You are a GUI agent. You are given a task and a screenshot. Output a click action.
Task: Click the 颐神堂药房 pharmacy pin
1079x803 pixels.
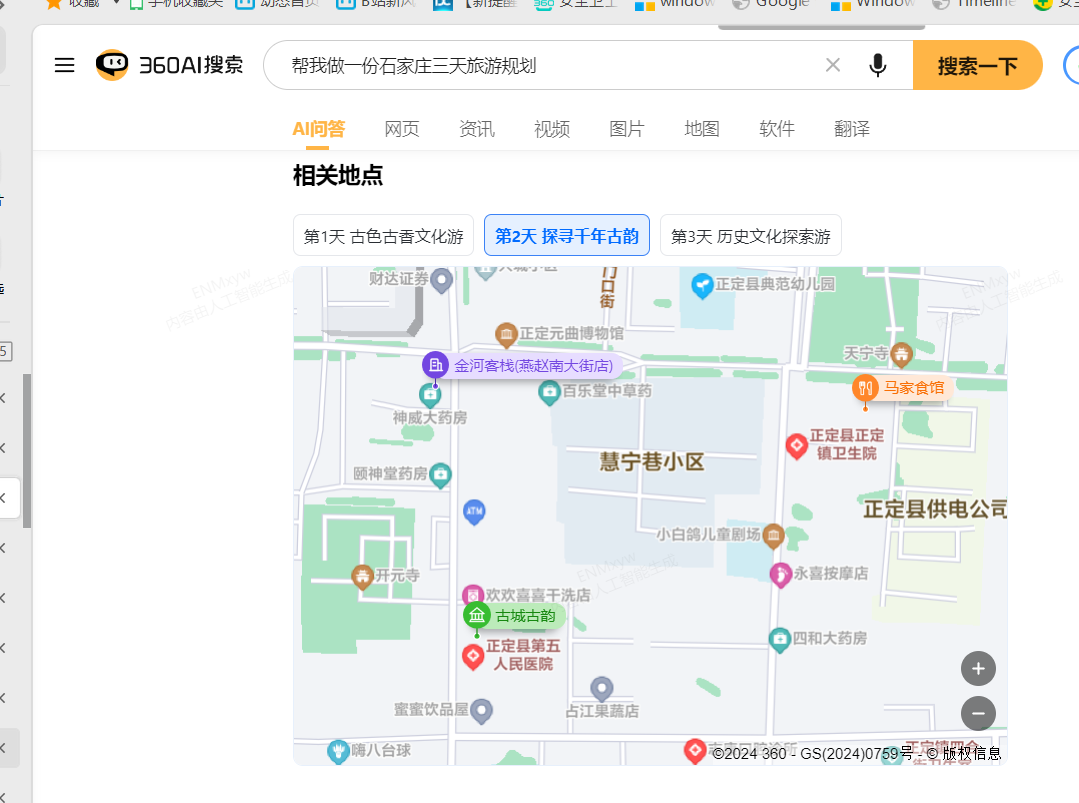click(x=440, y=475)
